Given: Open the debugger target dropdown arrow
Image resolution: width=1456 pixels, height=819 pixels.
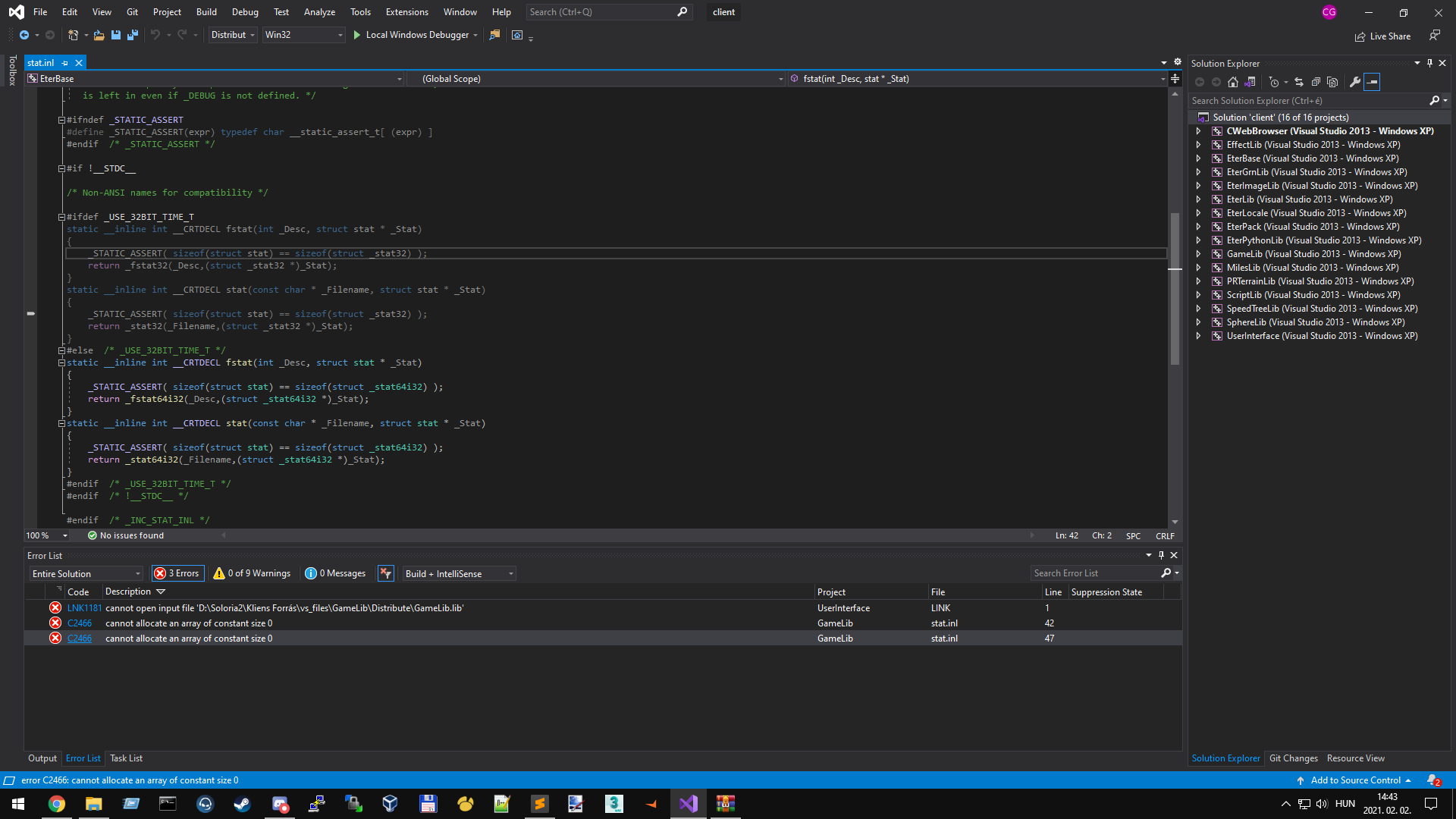Looking at the screenshot, I should click(475, 35).
